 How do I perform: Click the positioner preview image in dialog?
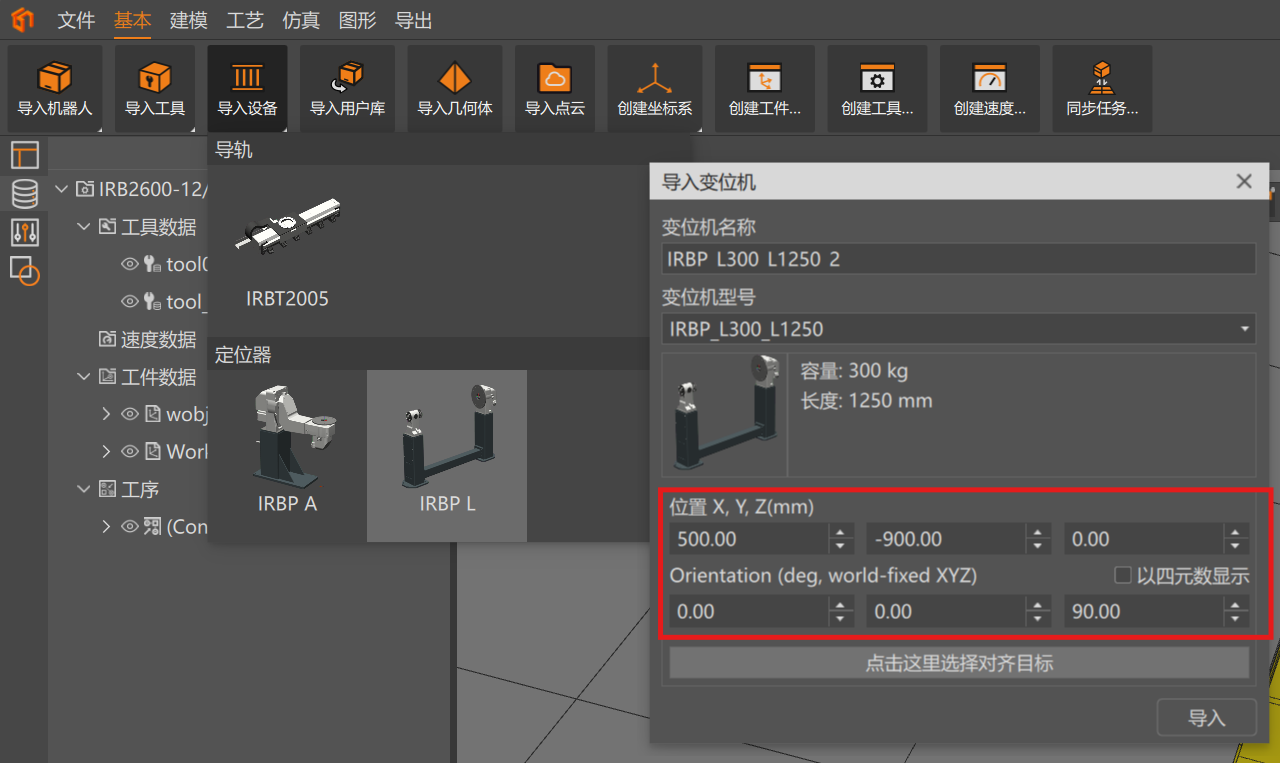[725, 414]
